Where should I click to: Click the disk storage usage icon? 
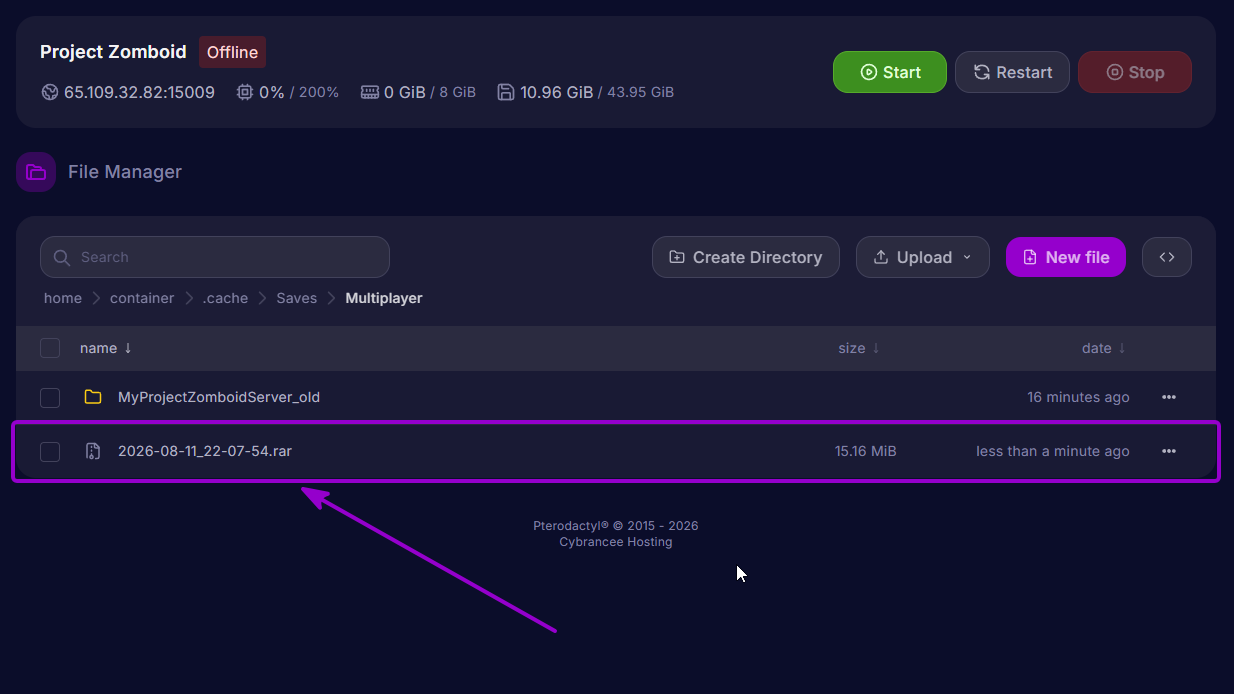click(506, 92)
